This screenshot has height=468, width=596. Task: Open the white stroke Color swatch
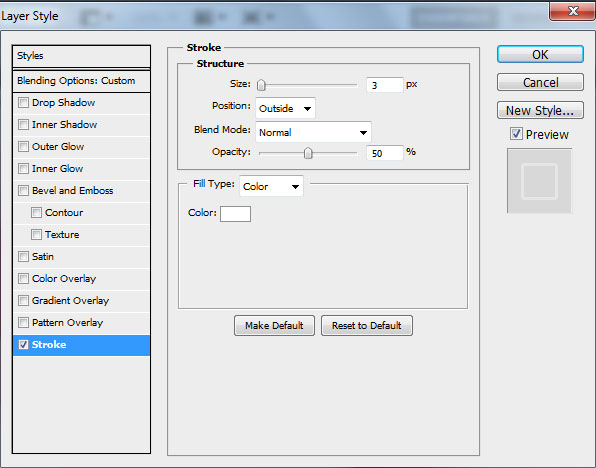coord(235,214)
